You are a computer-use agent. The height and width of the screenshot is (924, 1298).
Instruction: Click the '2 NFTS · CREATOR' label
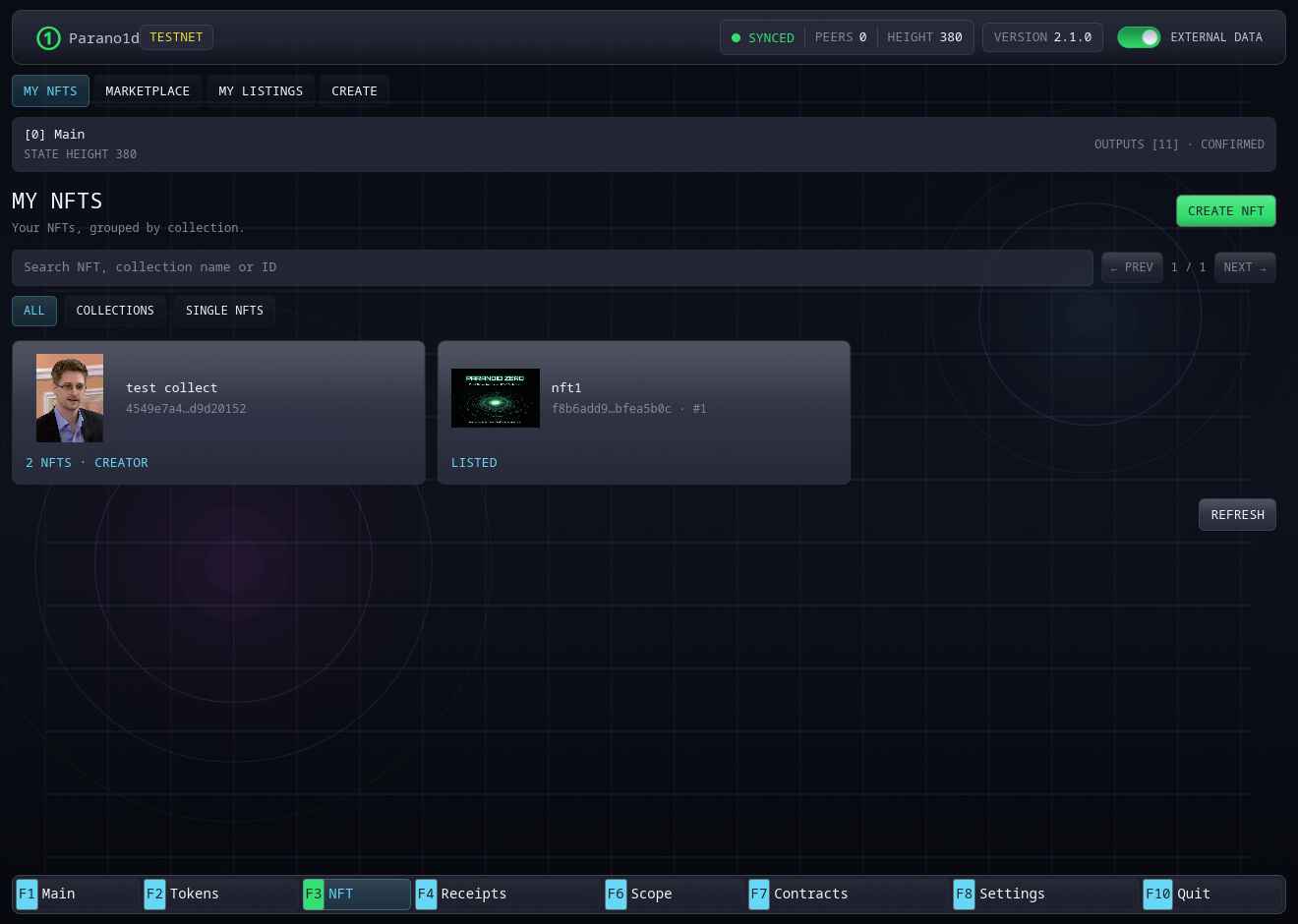(x=87, y=463)
